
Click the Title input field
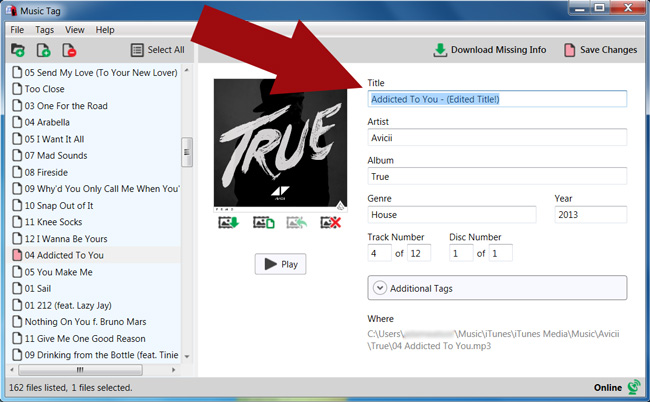coord(497,99)
